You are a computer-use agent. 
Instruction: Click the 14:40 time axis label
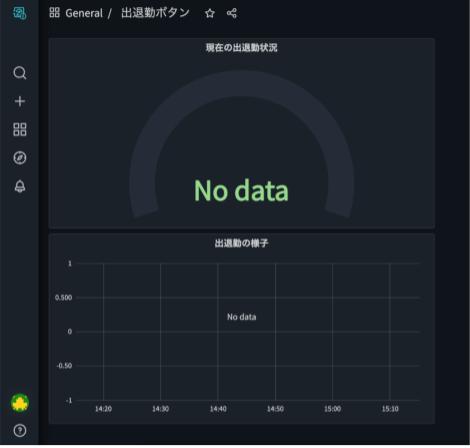(218, 409)
